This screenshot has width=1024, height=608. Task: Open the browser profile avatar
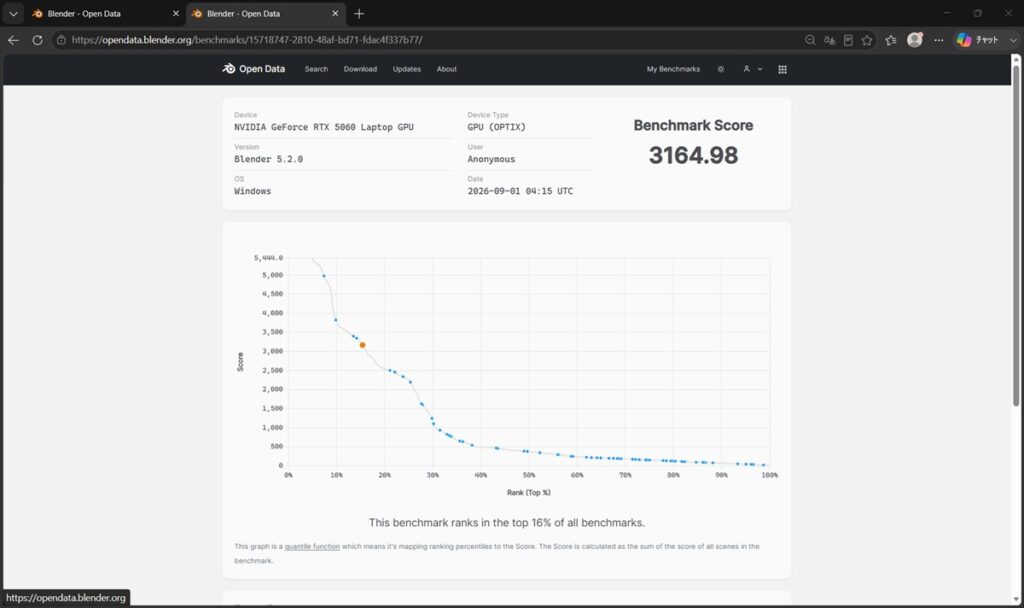(915, 39)
